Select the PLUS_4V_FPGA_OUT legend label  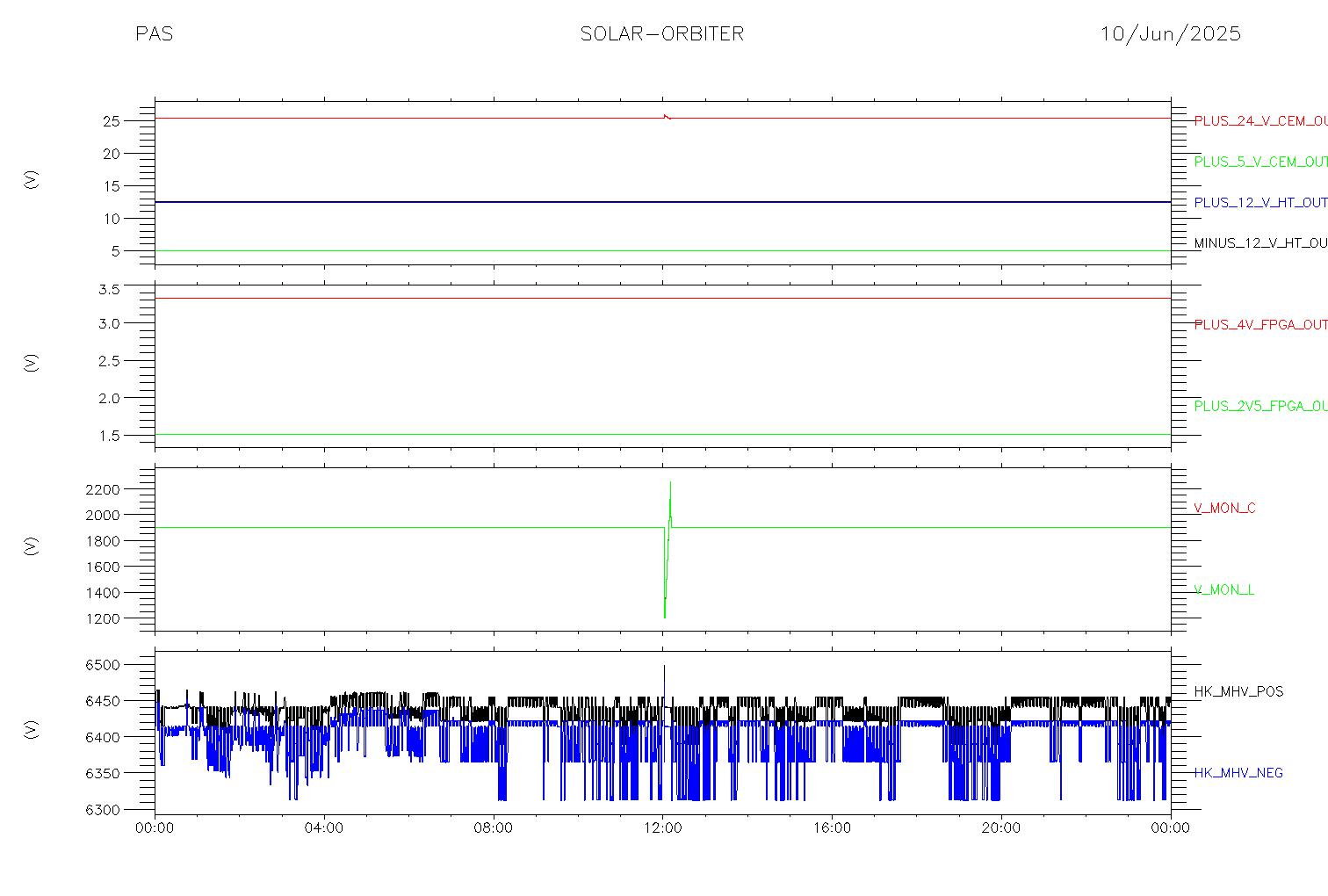[1260, 324]
